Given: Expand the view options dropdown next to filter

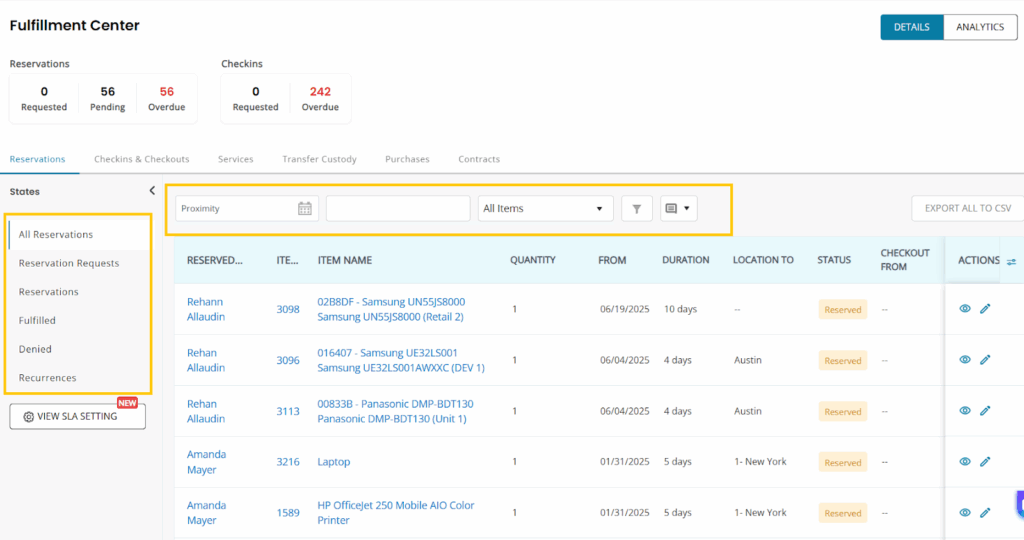Looking at the screenshot, I should 678,208.
